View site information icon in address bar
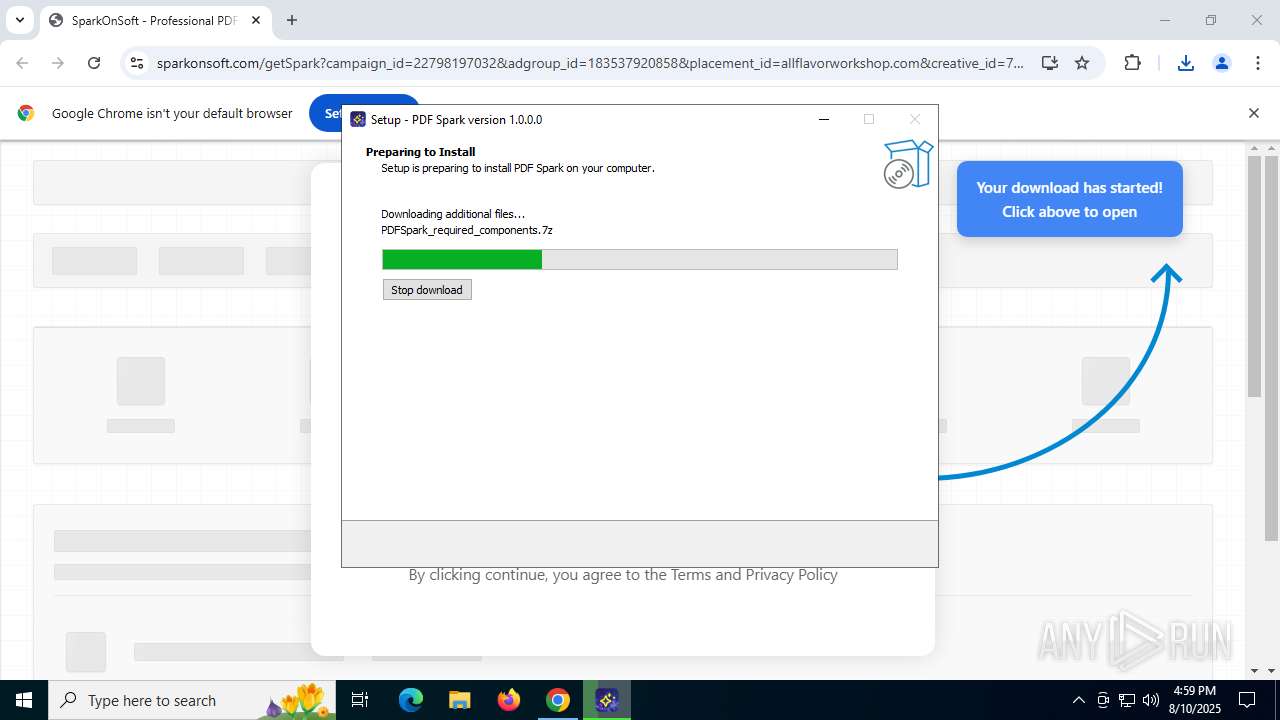The height and width of the screenshot is (720, 1280). coord(137,63)
